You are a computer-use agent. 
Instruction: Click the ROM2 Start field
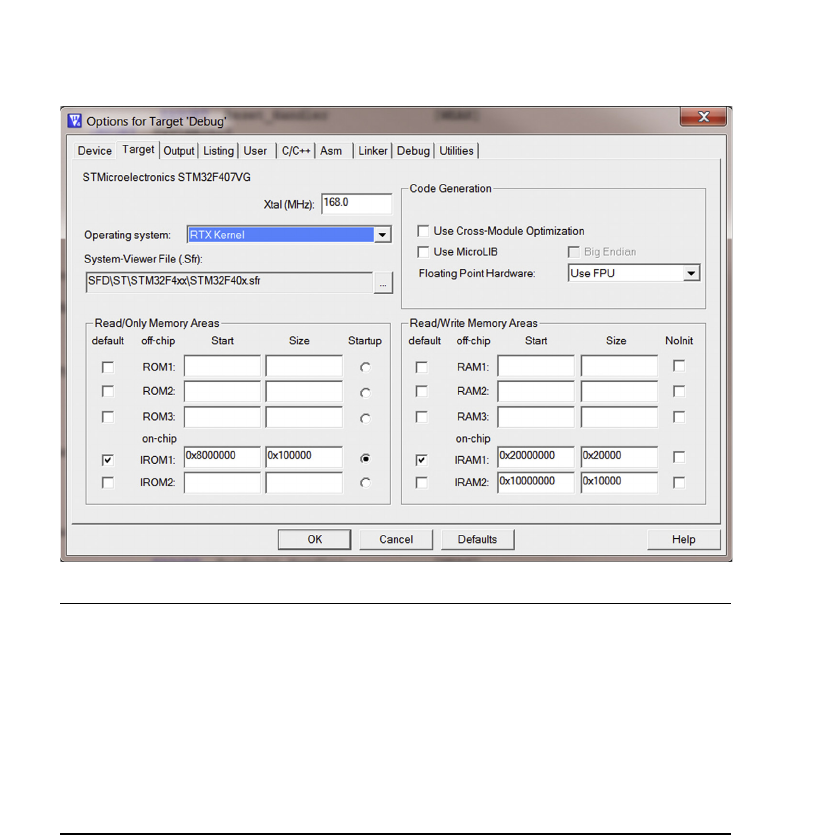click(222, 391)
